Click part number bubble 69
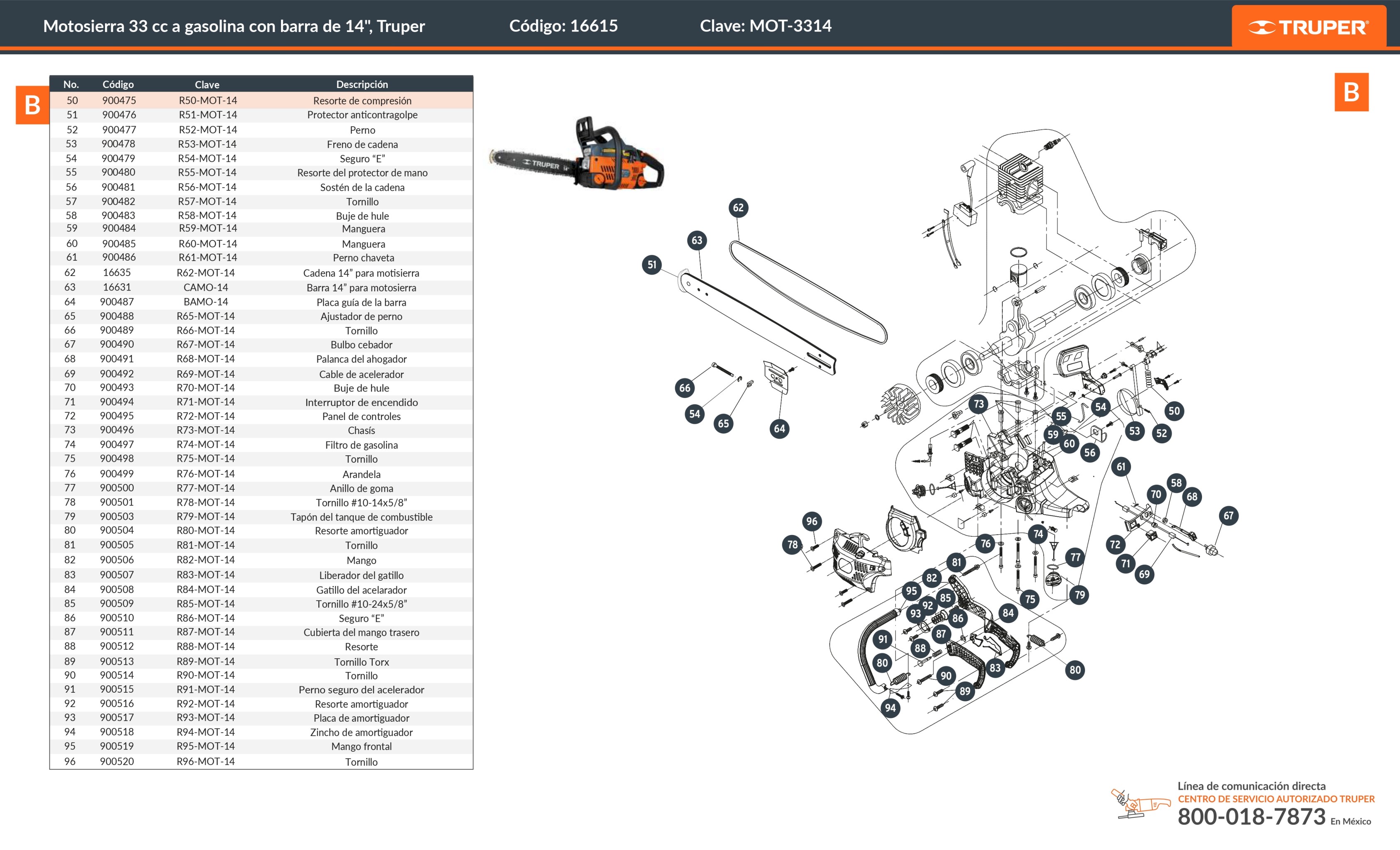1400x850 pixels. [x=1144, y=574]
